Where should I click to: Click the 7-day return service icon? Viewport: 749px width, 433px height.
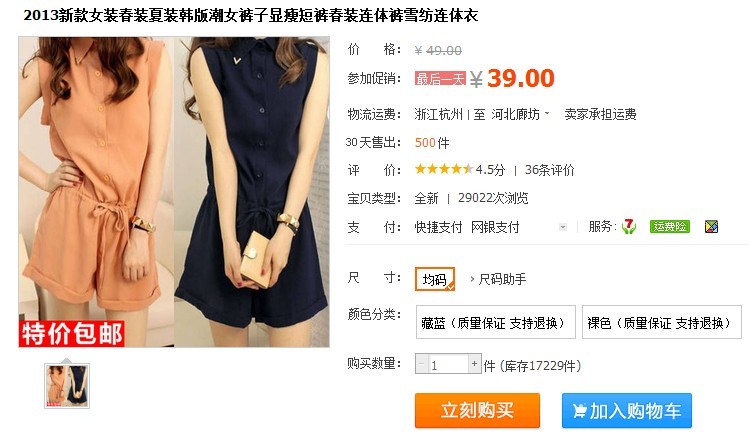tap(629, 226)
